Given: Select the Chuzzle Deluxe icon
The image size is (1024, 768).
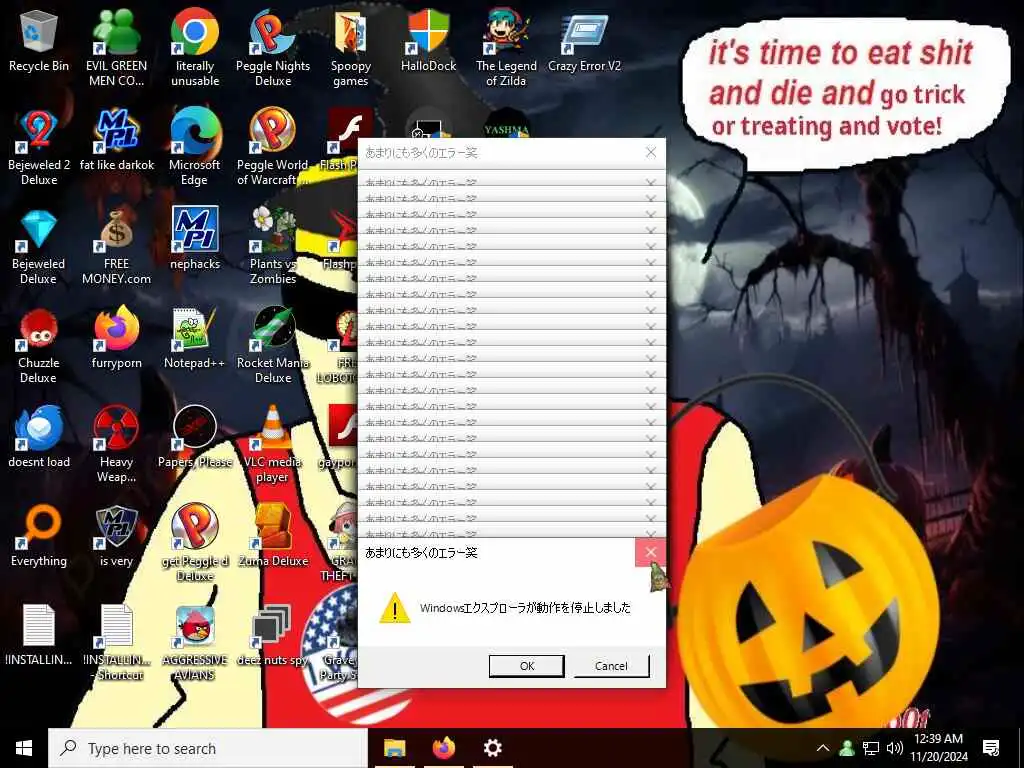Looking at the screenshot, I should (39, 346).
